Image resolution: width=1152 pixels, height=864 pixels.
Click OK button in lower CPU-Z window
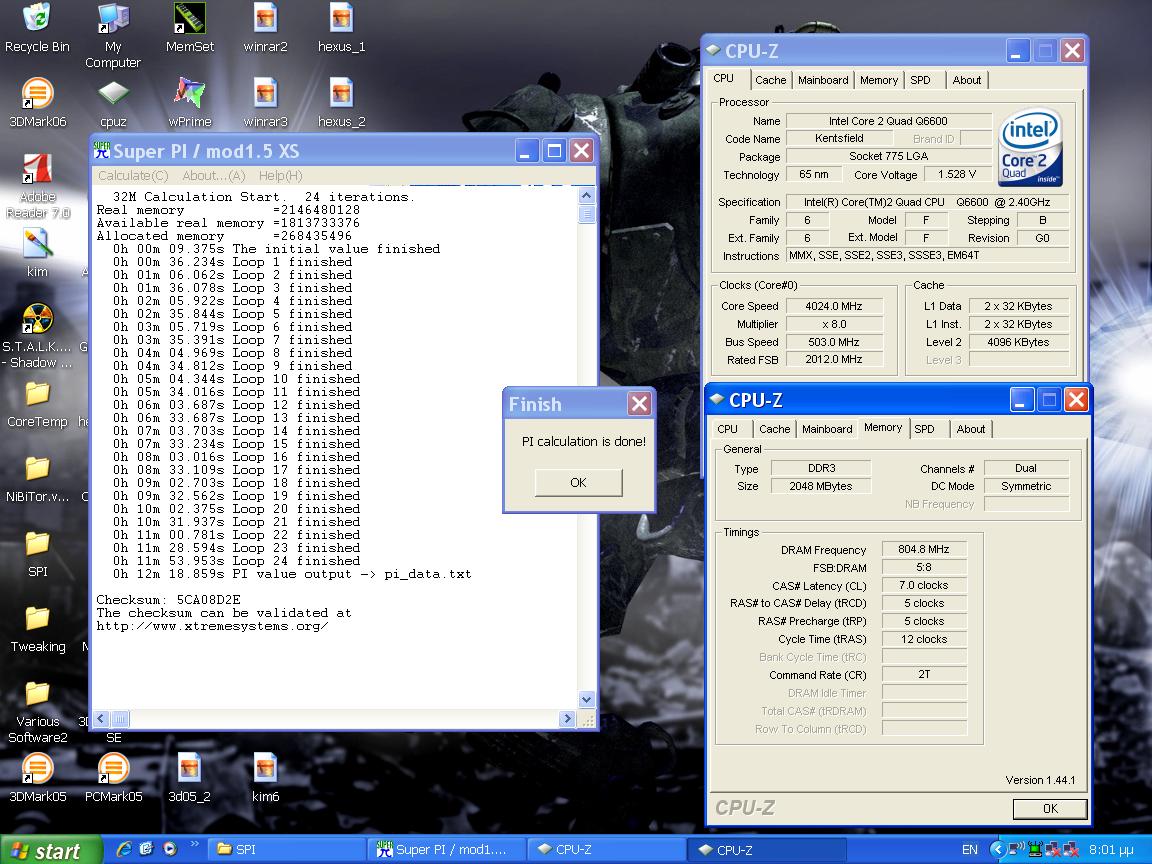pos(1050,808)
